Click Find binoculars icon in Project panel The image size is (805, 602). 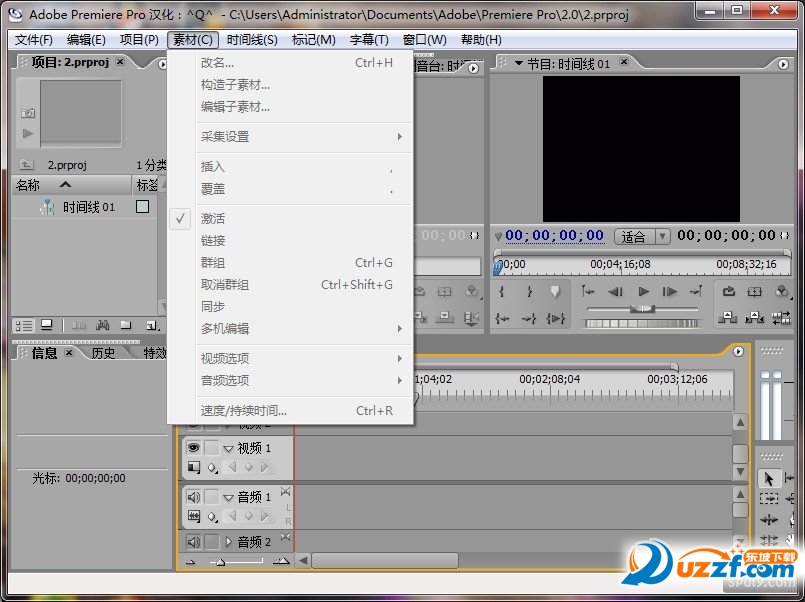(x=103, y=325)
